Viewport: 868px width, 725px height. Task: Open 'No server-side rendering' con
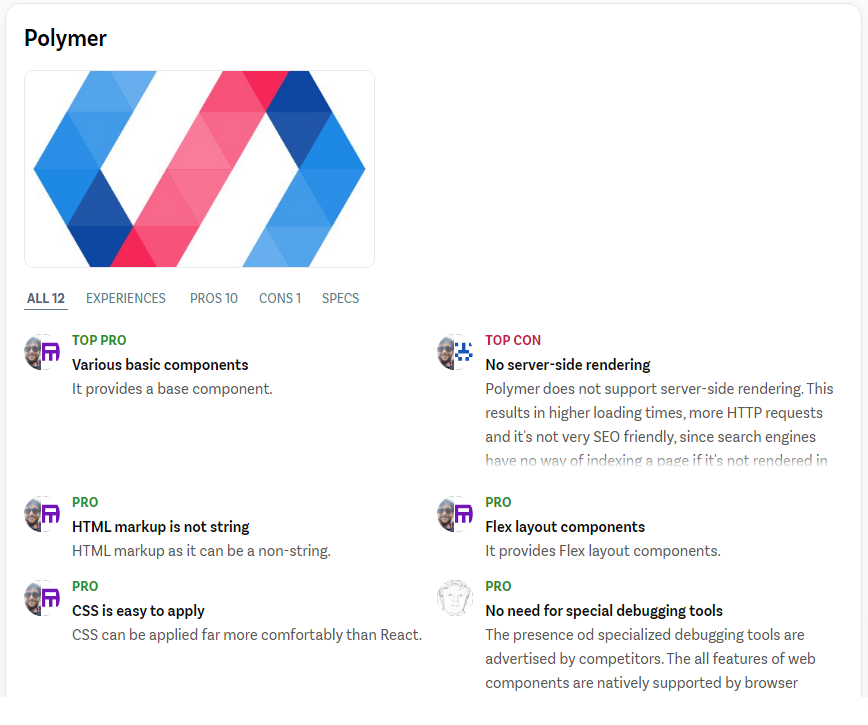pyautogui.click(x=568, y=365)
